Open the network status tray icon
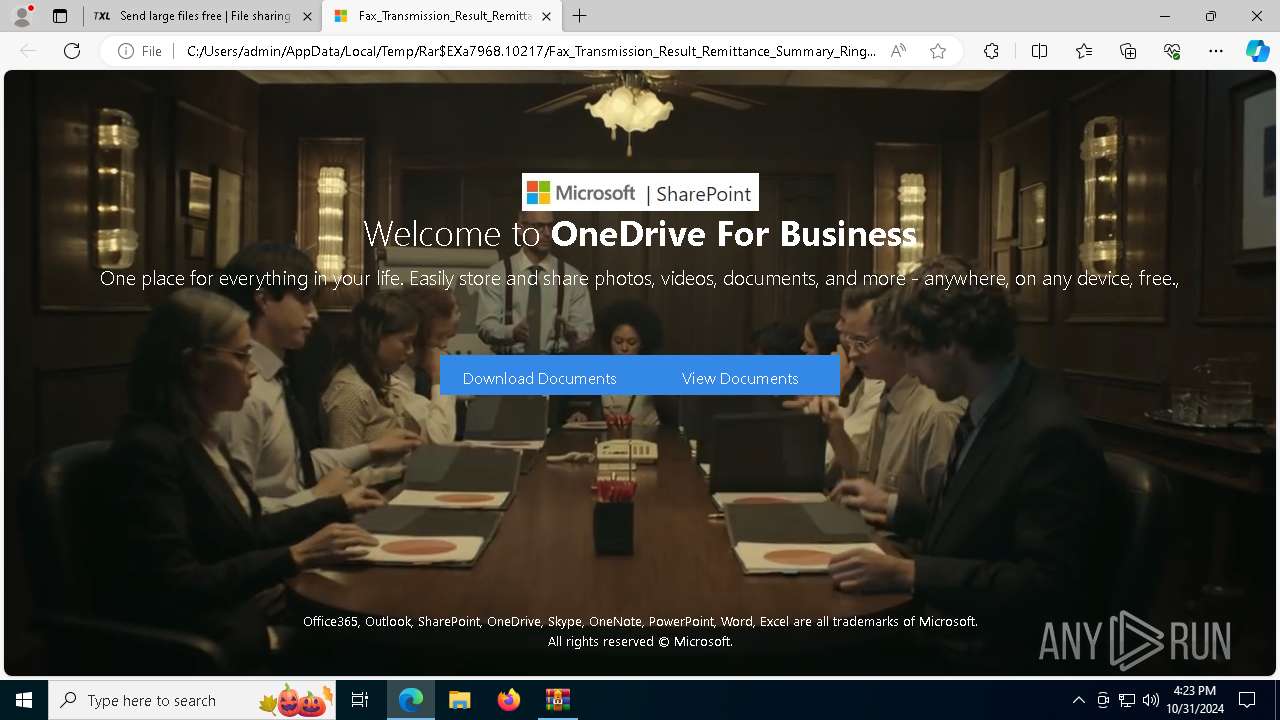The width and height of the screenshot is (1280, 720). coord(1127,700)
